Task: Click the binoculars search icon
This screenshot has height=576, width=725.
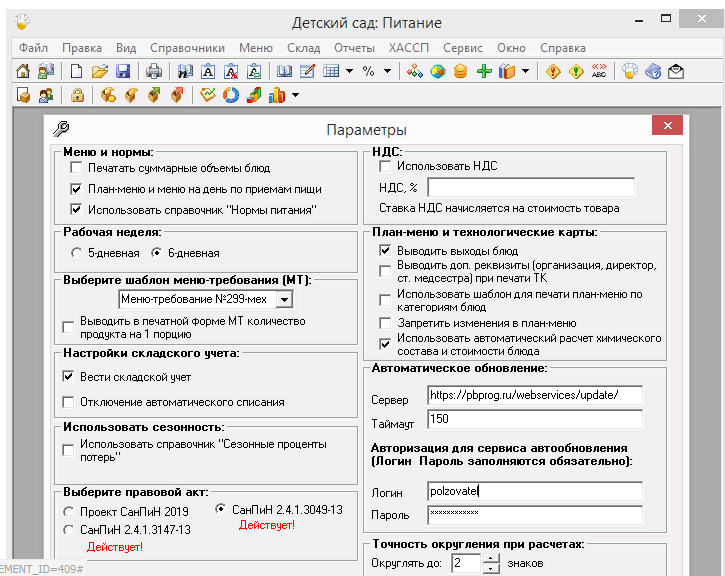Action: [185, 71]
